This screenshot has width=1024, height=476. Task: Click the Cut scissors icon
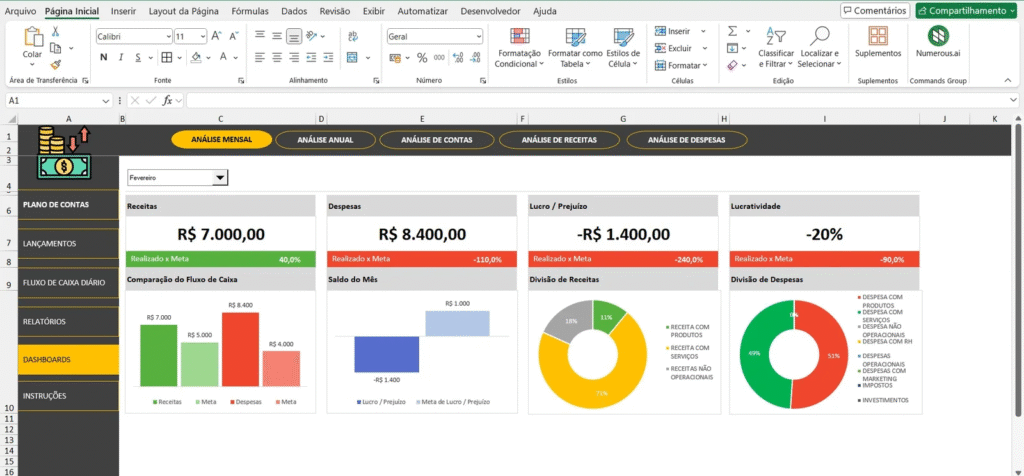[x=56, y=31]
